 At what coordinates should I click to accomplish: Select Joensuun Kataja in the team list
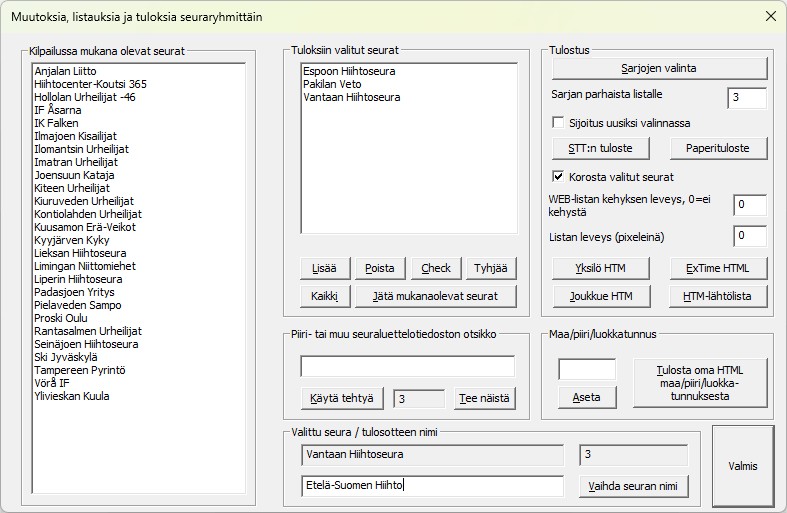click(x=74, y=175)
